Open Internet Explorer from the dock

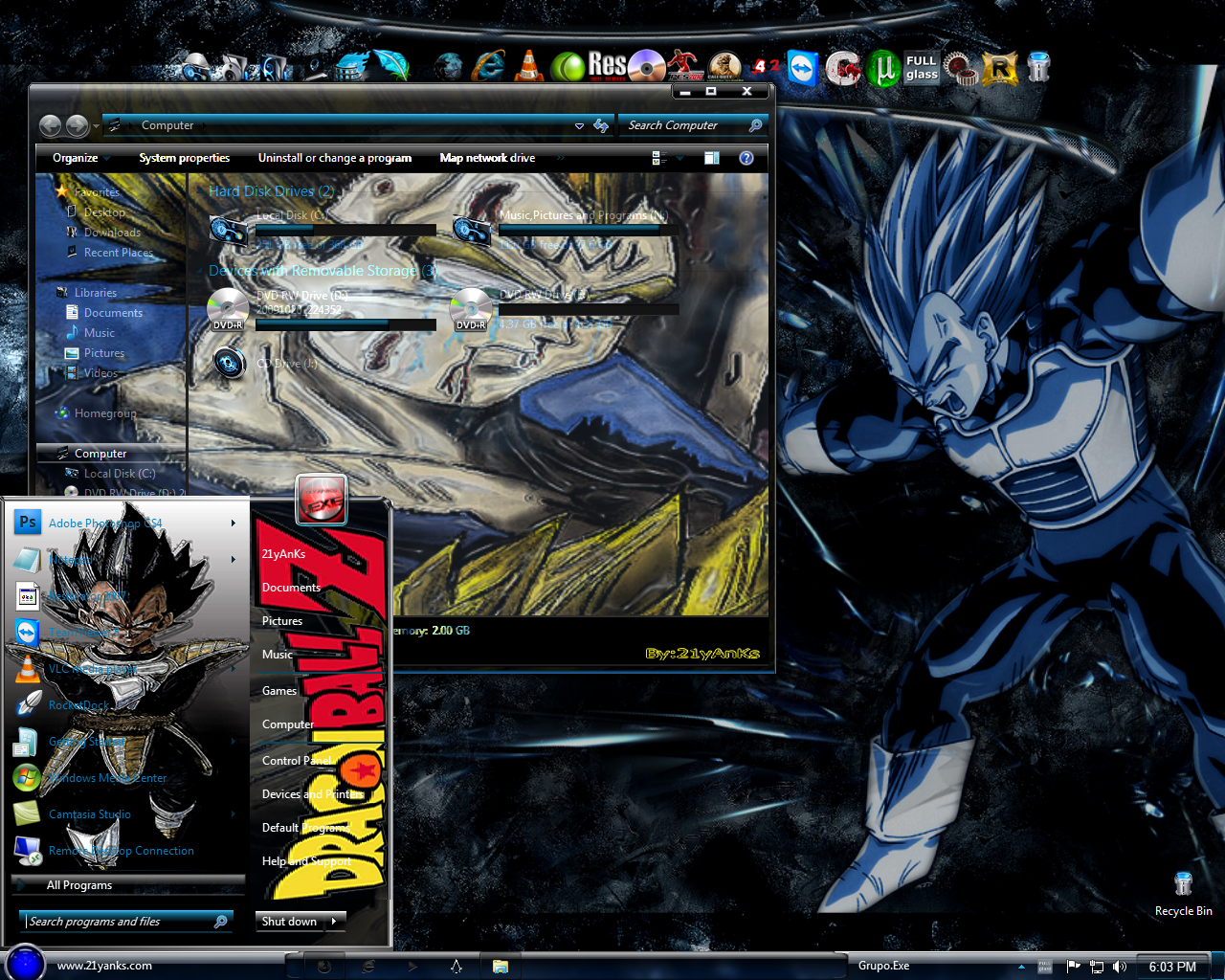[488, 65]
